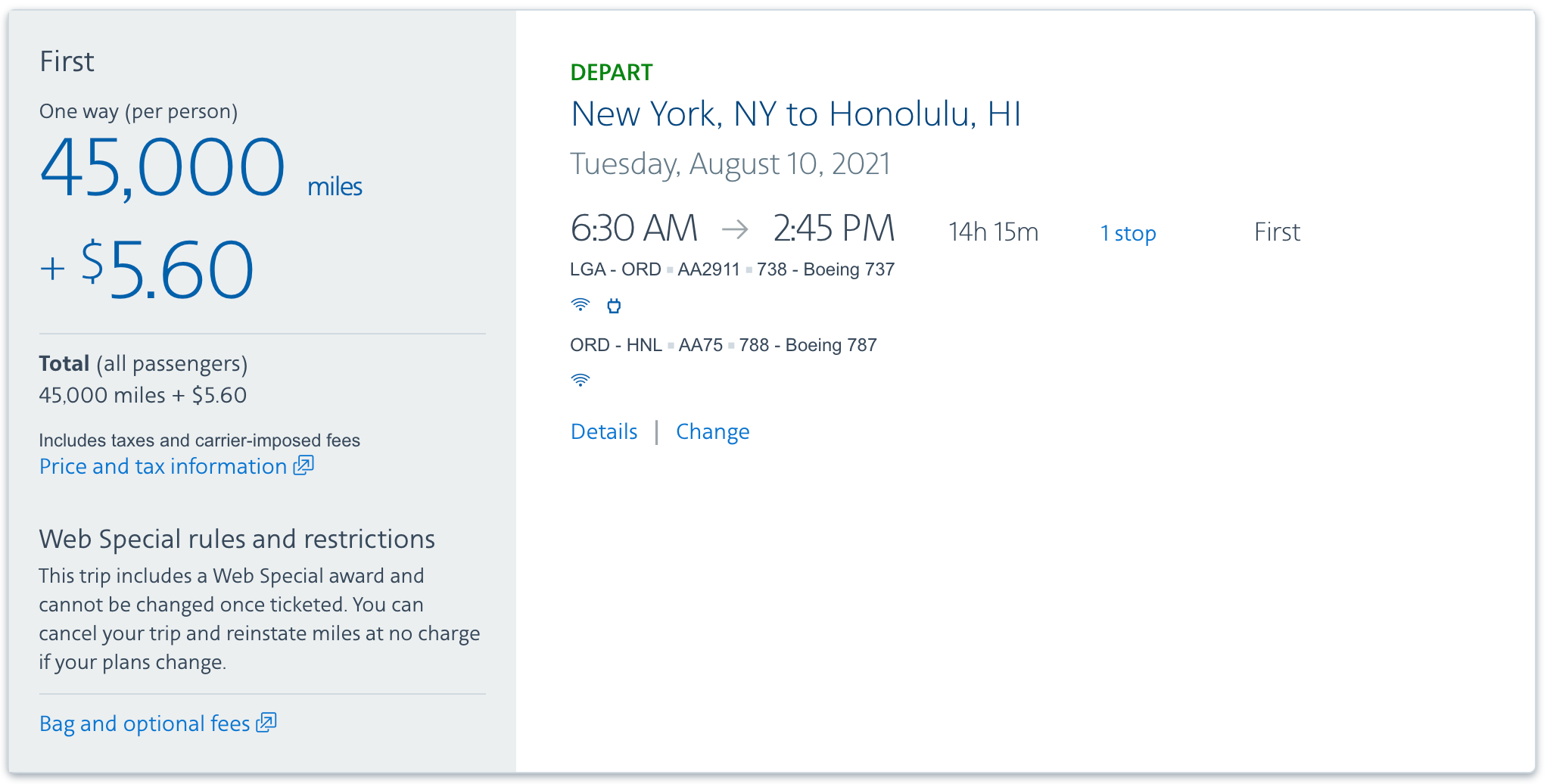Open the Bag and optional fees page
Image resolution: width=1547 pixels, height=784 pixels.
144,723
